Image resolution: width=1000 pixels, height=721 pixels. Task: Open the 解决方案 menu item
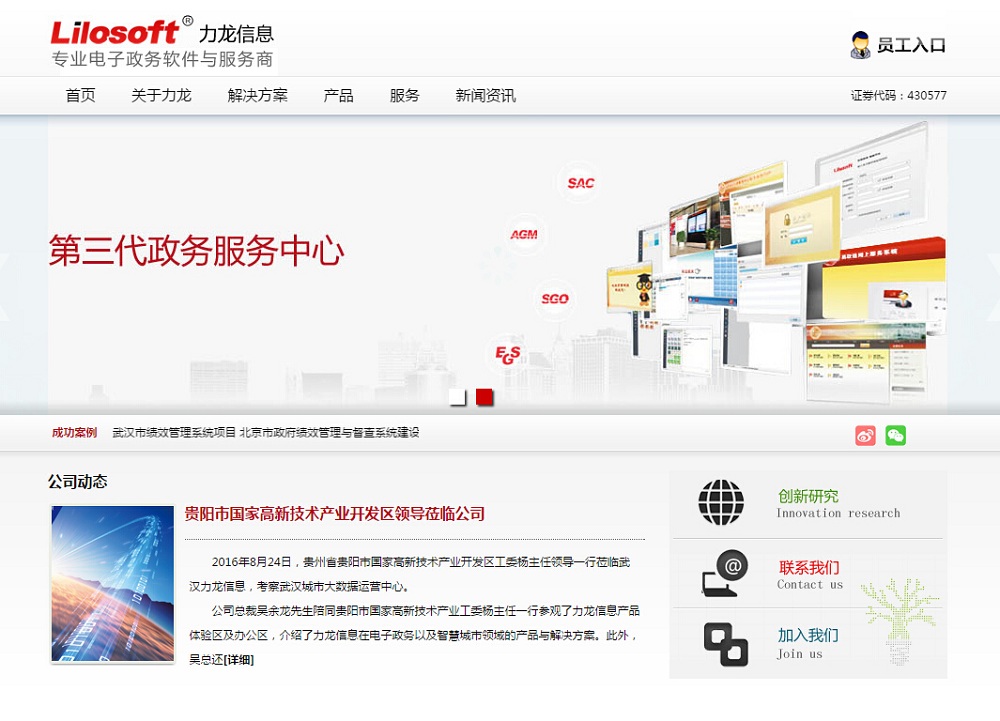[x=258, y=96]
